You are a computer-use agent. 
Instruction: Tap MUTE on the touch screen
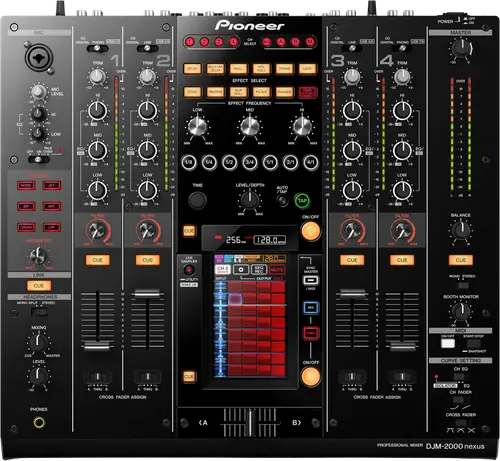click(x=277, y=269)
